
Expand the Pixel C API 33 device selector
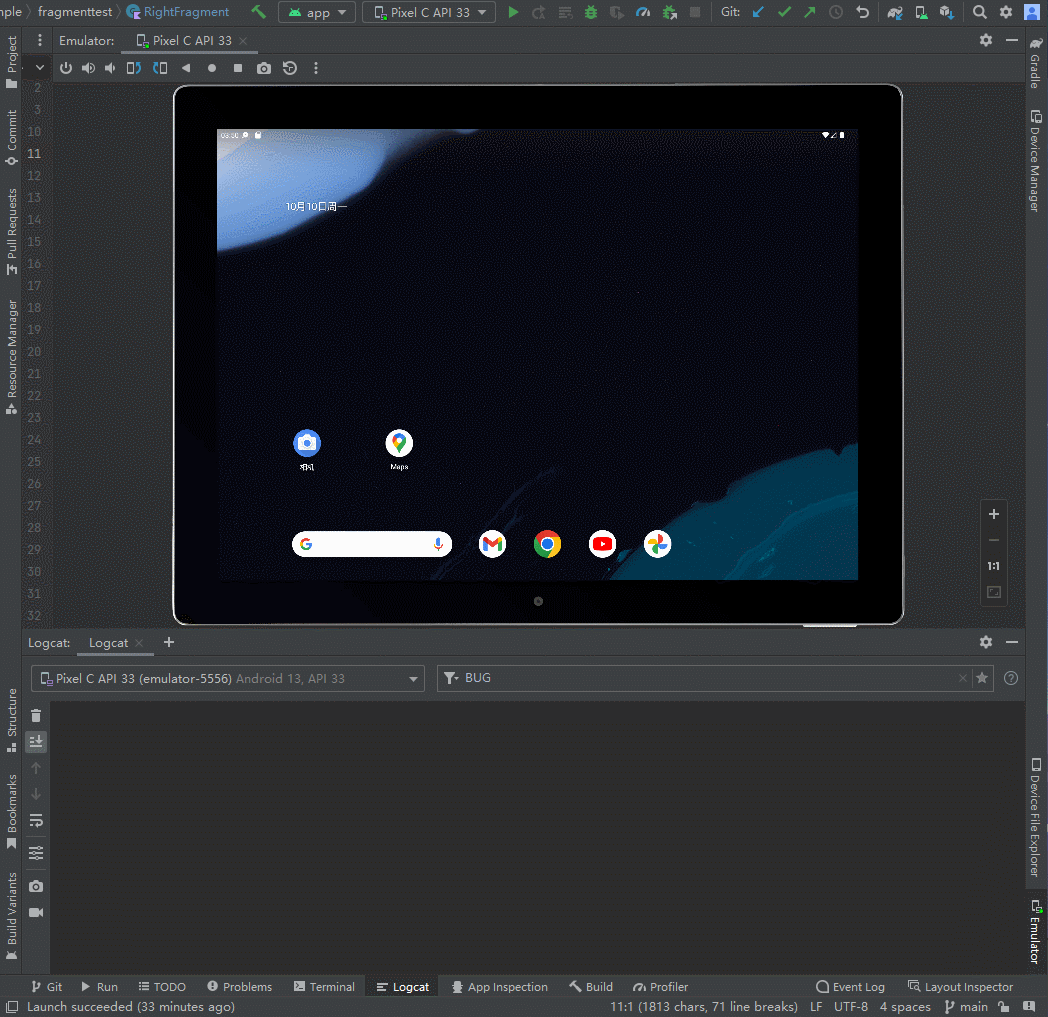coord(428,12)
